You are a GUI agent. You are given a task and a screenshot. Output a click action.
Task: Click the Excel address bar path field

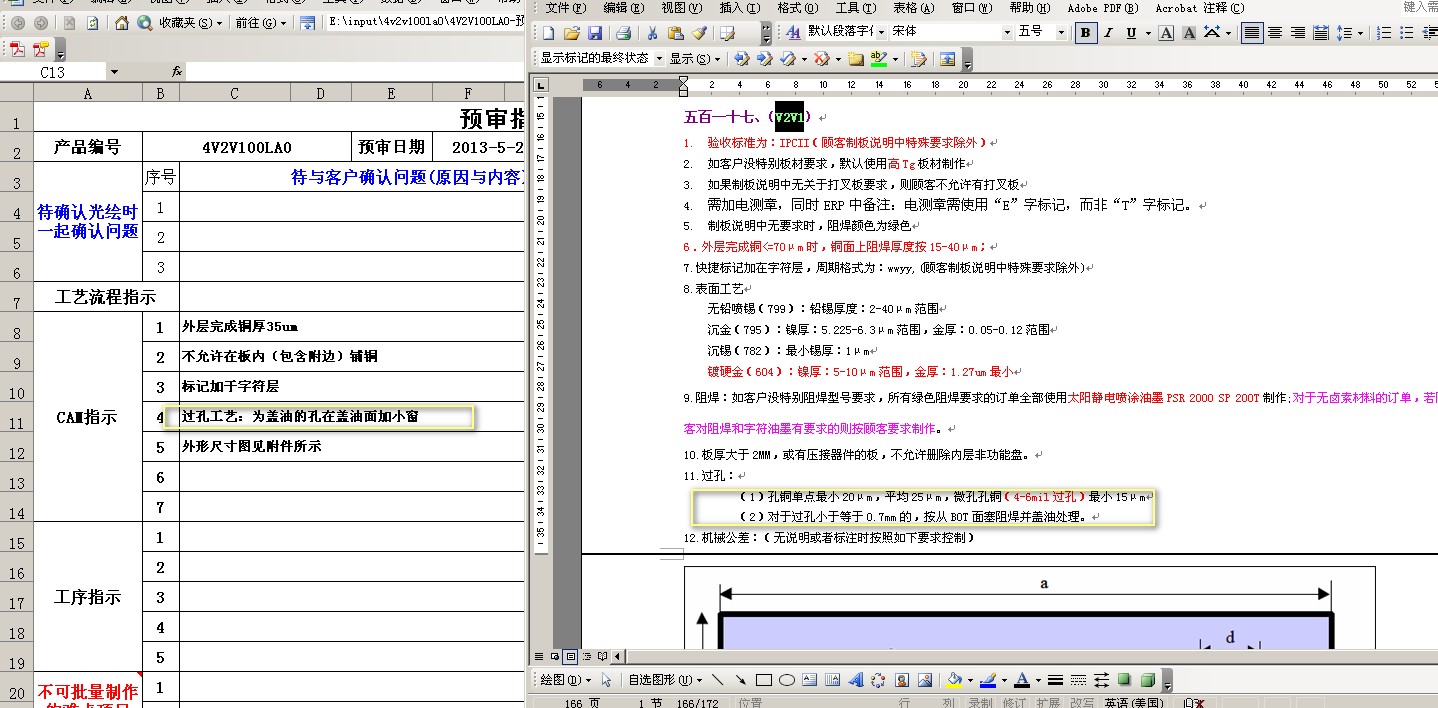[x=425, y=21]
